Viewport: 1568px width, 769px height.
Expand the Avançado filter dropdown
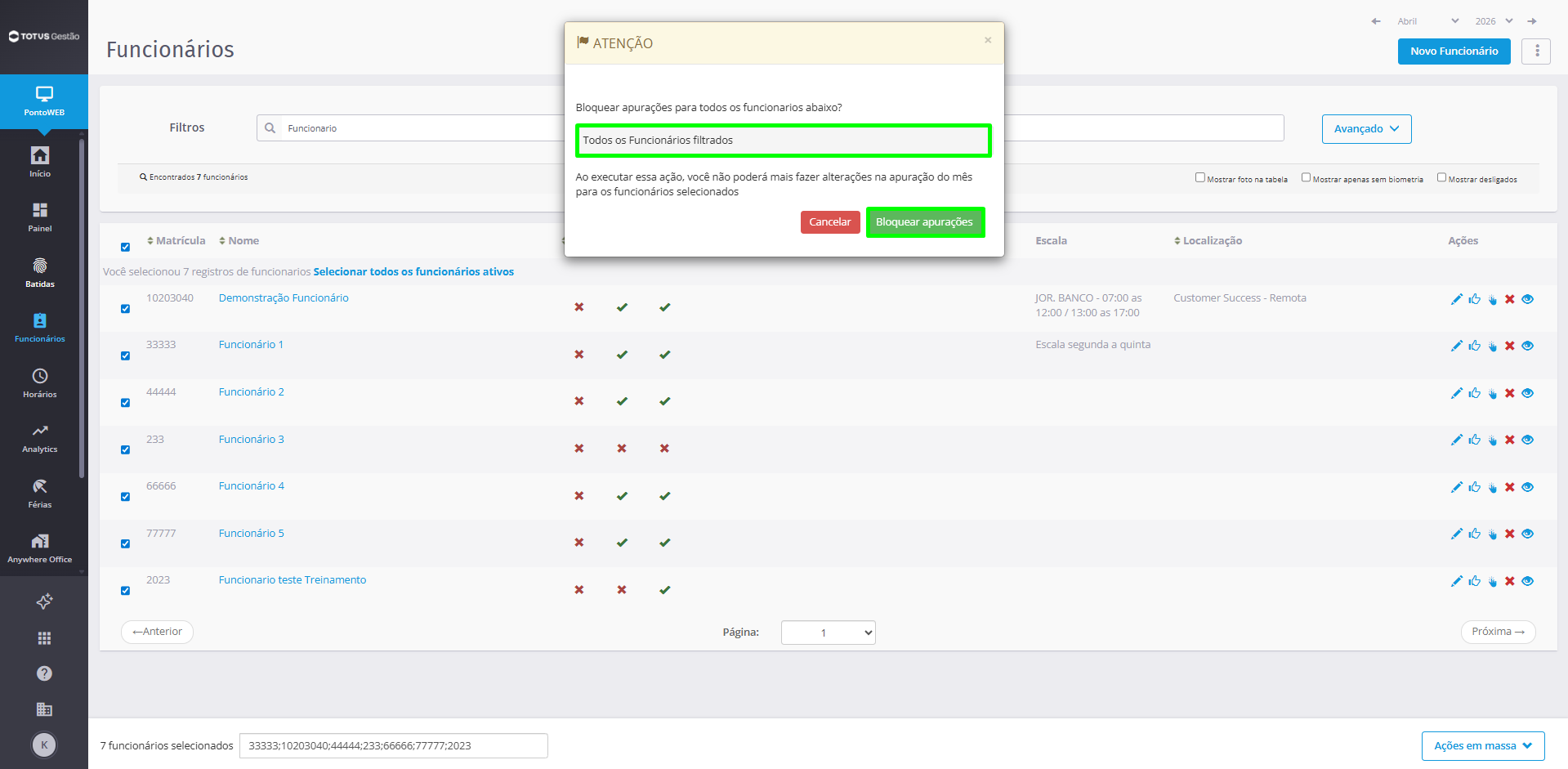click(1366, 129)
